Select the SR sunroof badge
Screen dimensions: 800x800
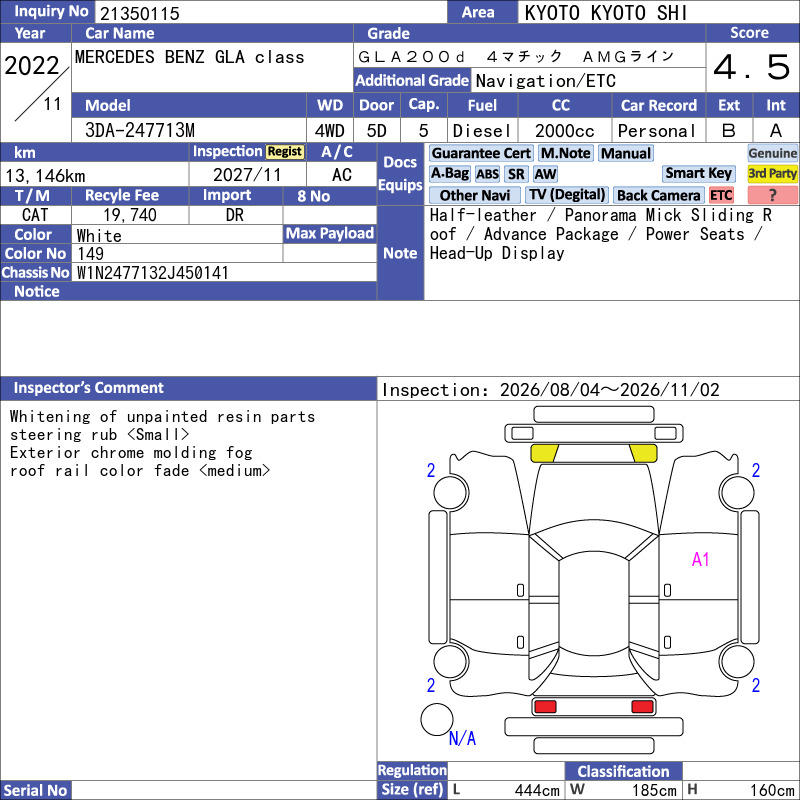click(516, 174)
